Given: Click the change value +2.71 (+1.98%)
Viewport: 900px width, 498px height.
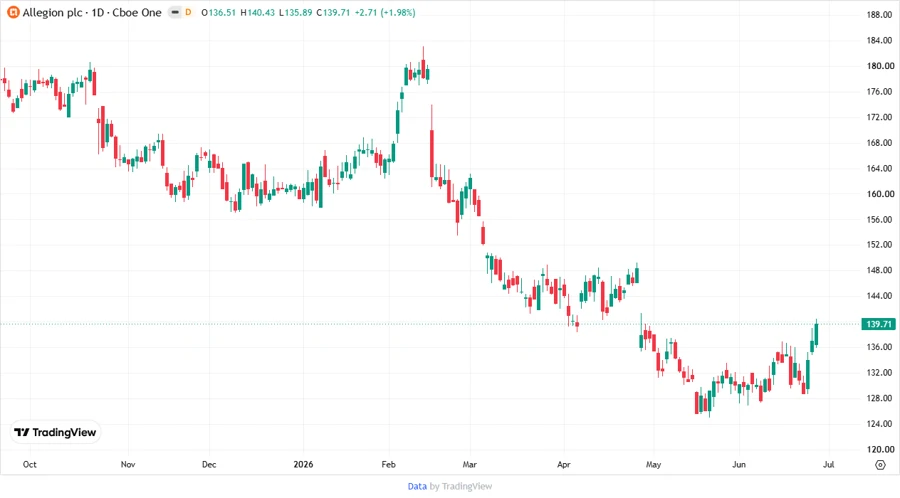Looking at the screenshot, I should pyautogui.click(x=385, y=13).
